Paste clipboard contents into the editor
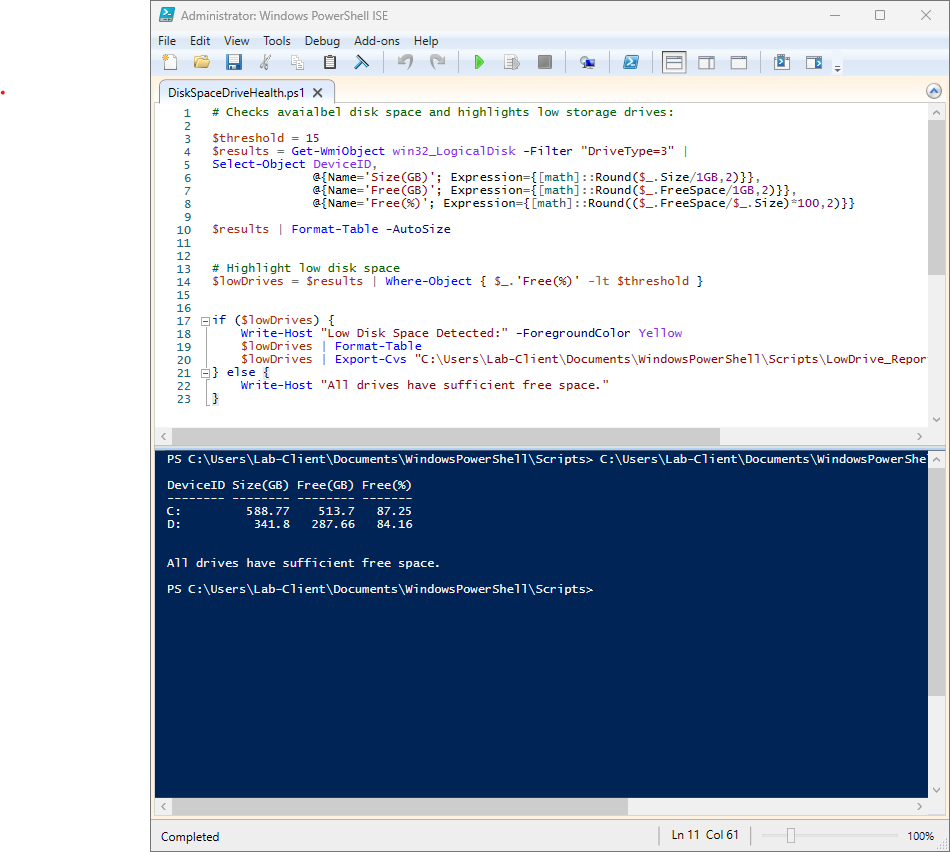The width and height of the screenshot is (950, 852). (330, 61)
